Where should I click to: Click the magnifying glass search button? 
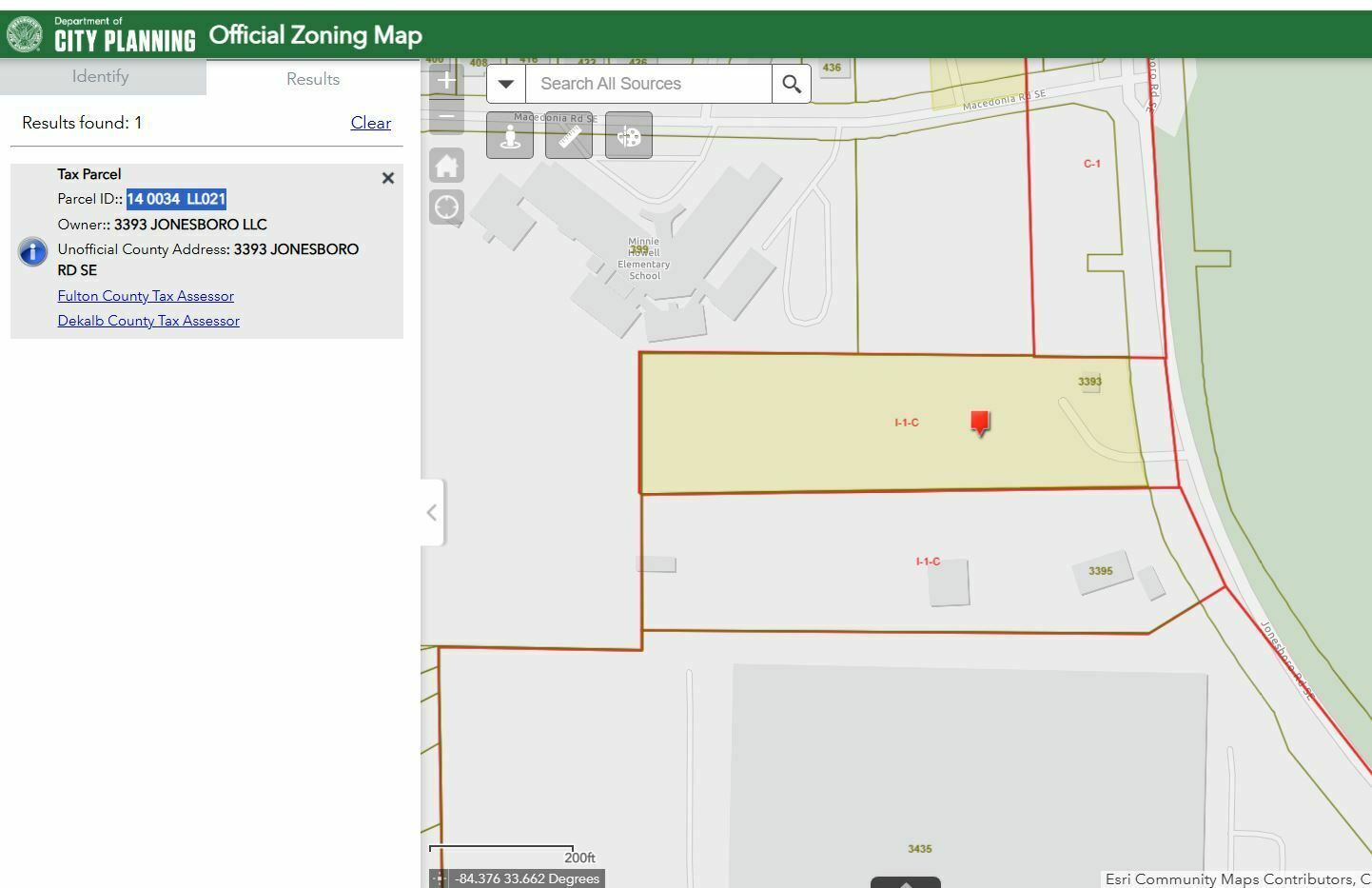[x=791, y=84]
